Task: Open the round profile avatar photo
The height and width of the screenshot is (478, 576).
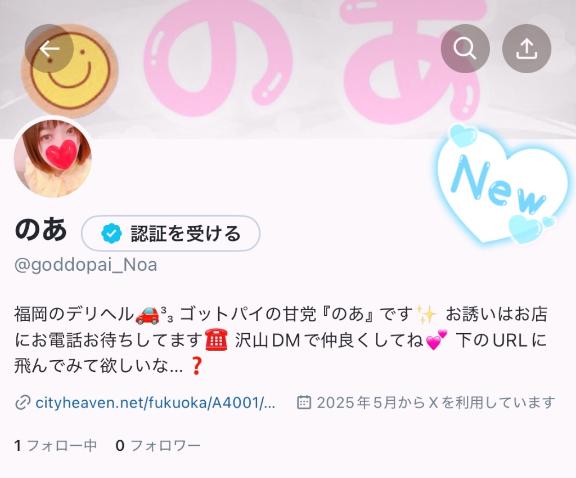Action: pos(53,158)
